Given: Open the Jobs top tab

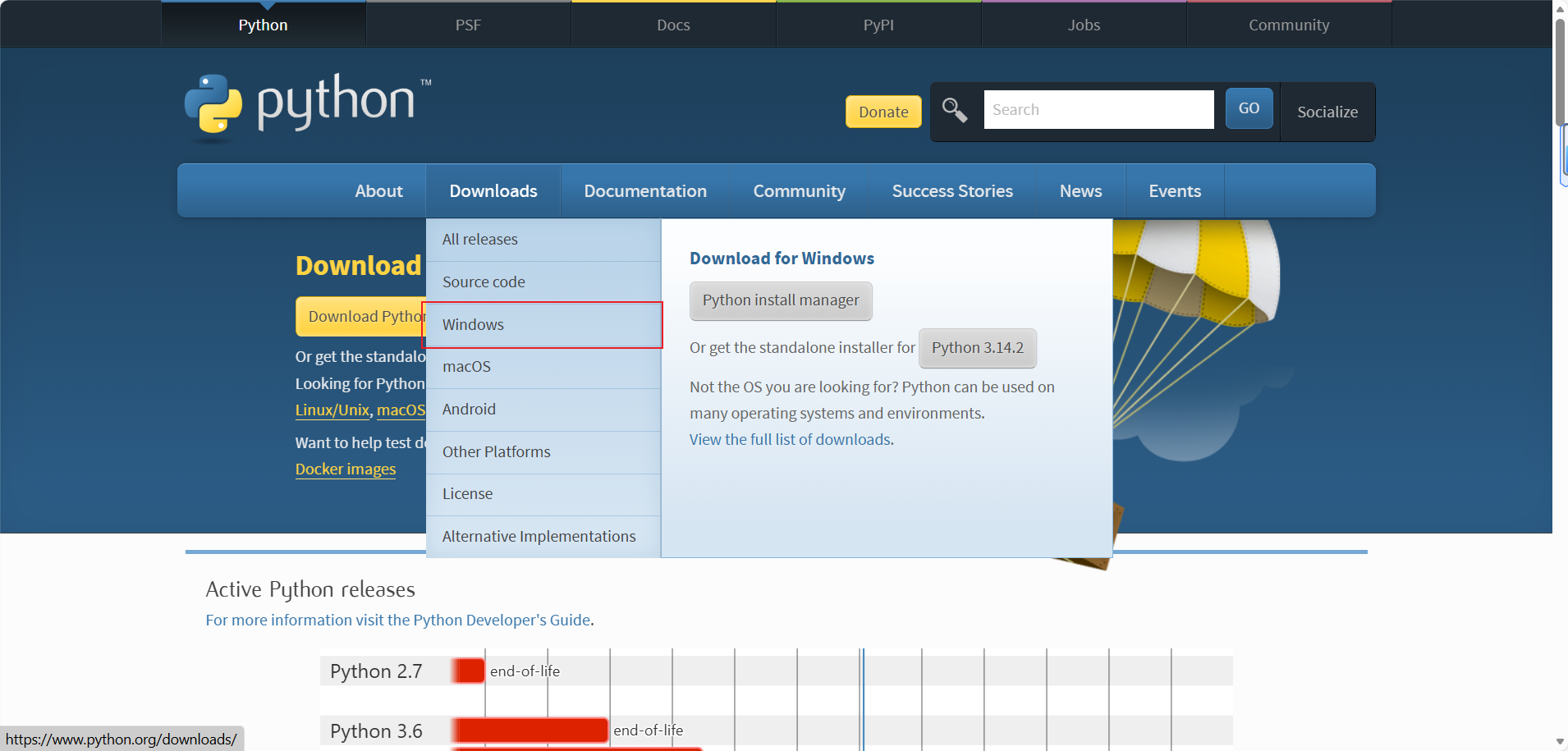Looking at the screenshot, I should [1084, 25].
